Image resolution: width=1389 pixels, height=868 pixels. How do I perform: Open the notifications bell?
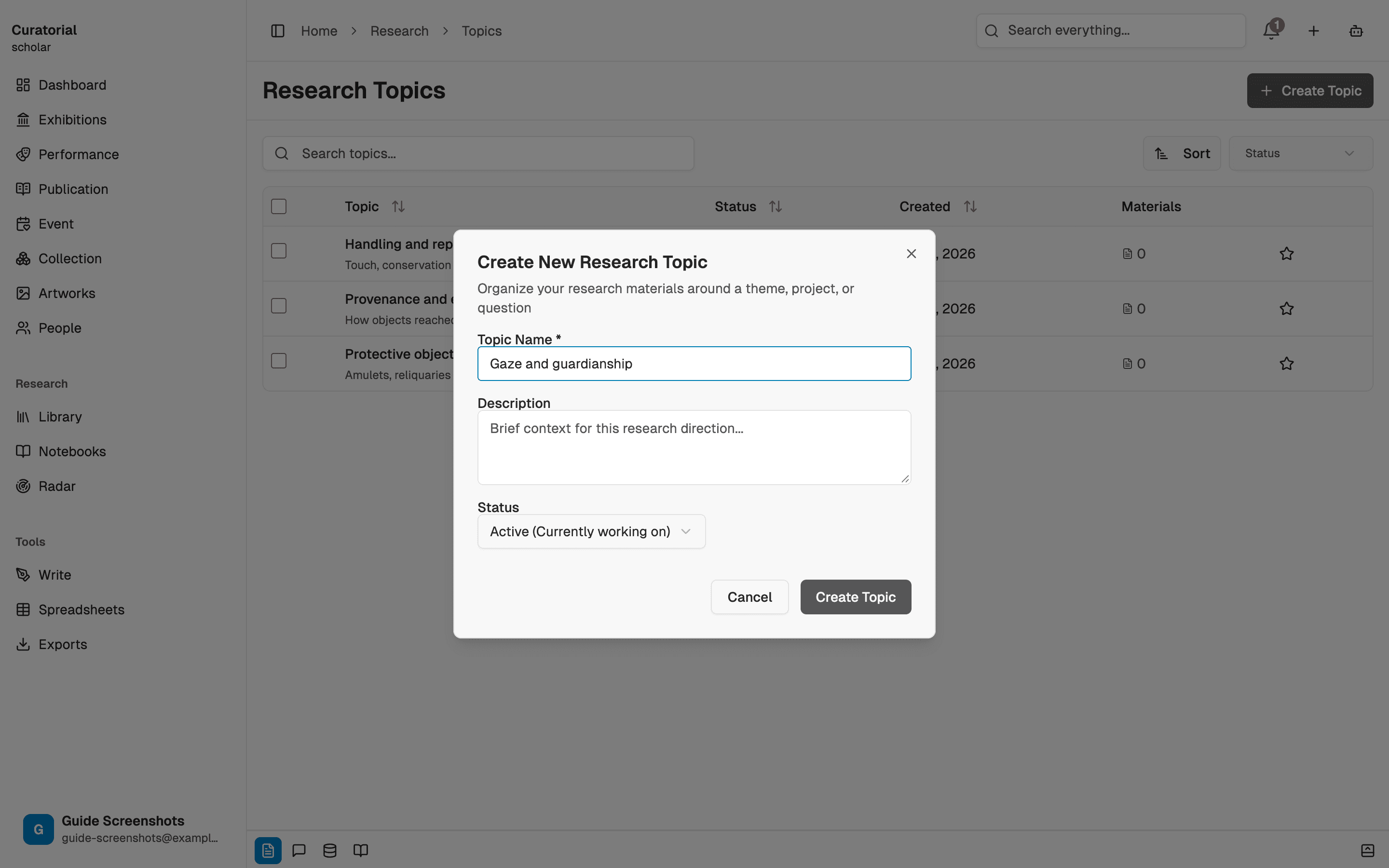1271,31
